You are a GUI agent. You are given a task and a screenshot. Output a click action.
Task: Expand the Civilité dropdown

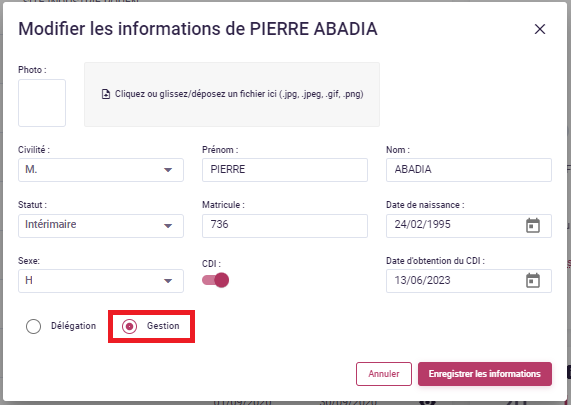coord(101,170)
